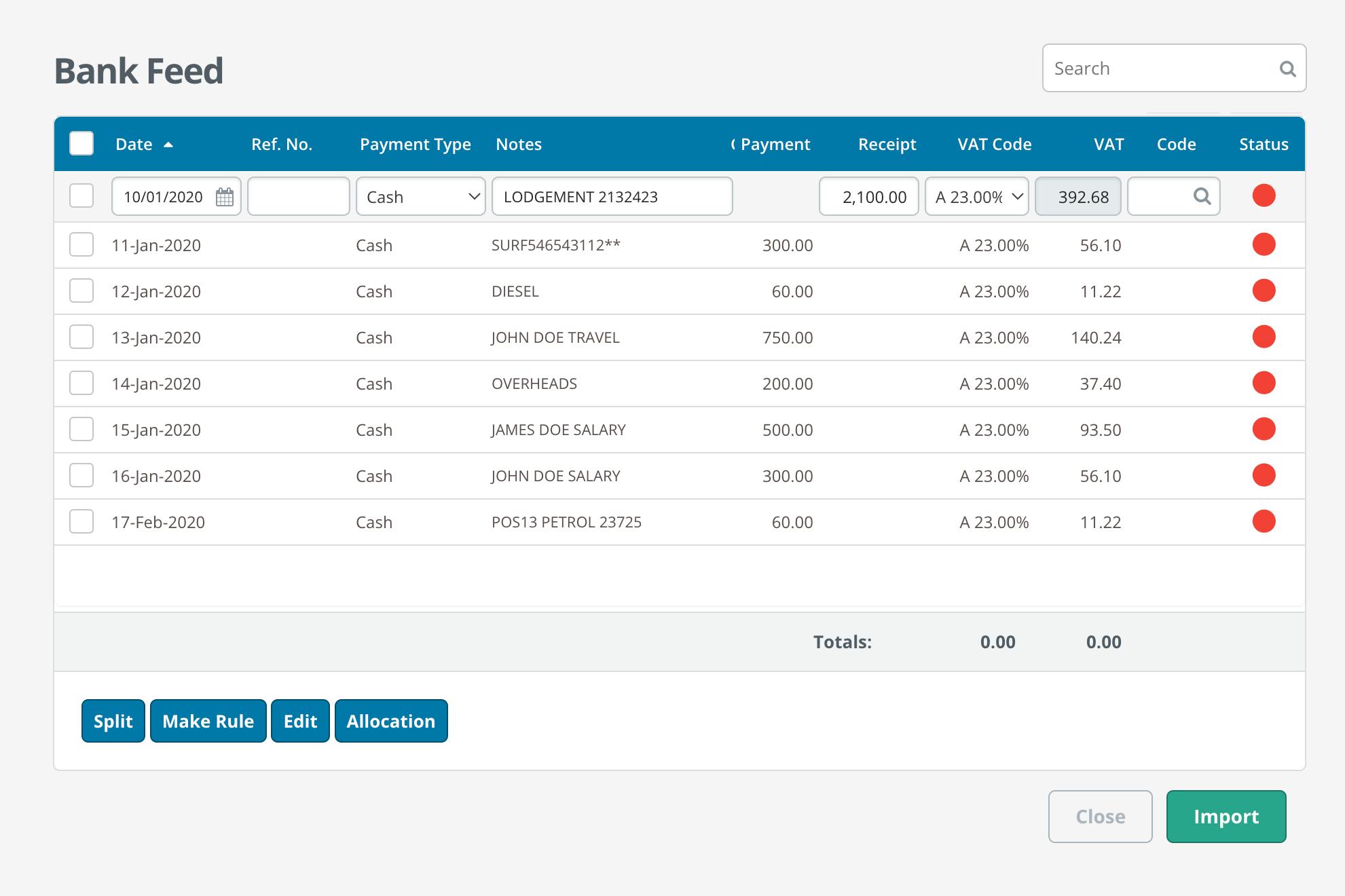
Task: Toggle the select-all checkbox in the header
Action: [81, 143]
